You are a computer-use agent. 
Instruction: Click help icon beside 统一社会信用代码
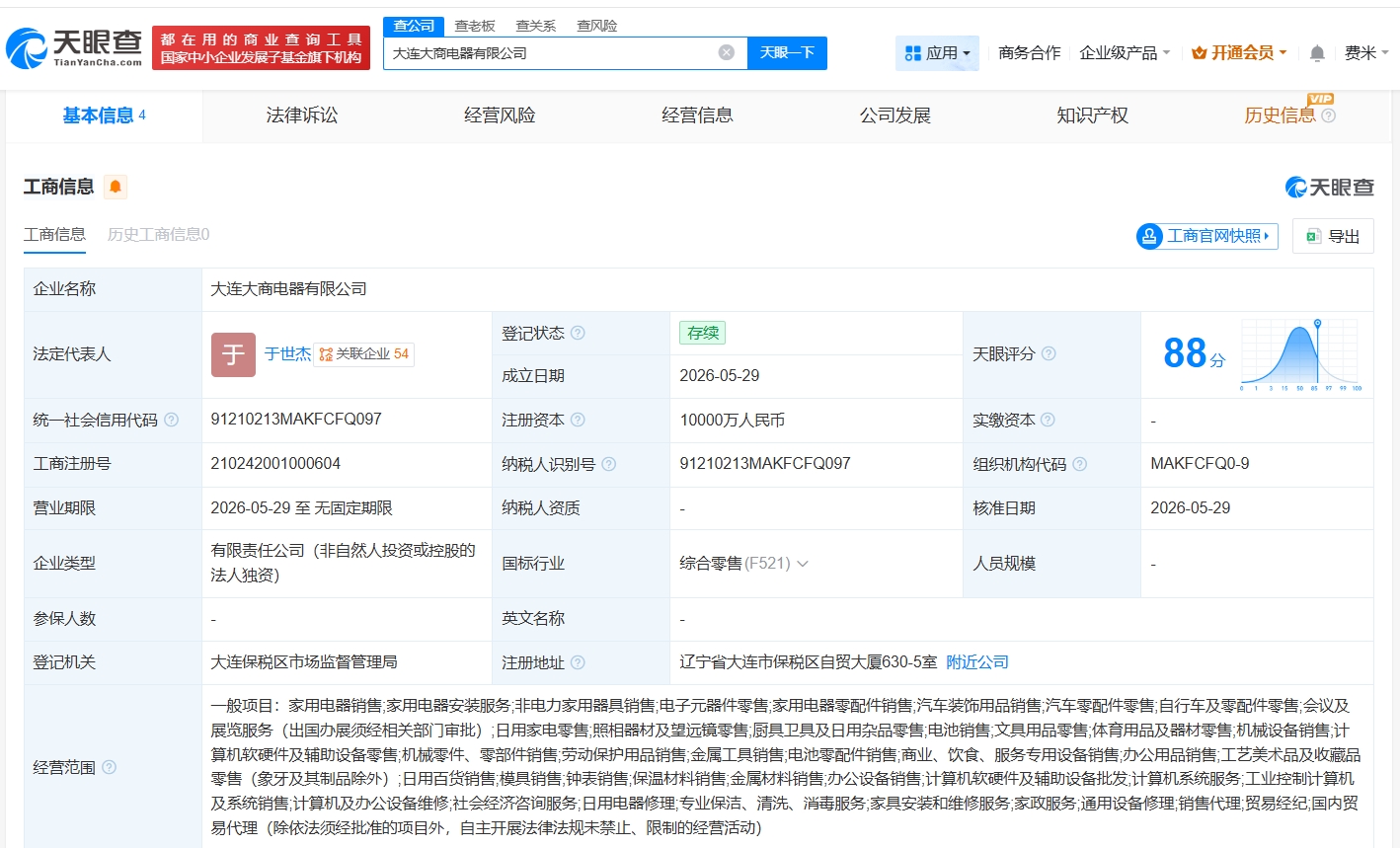171,420
